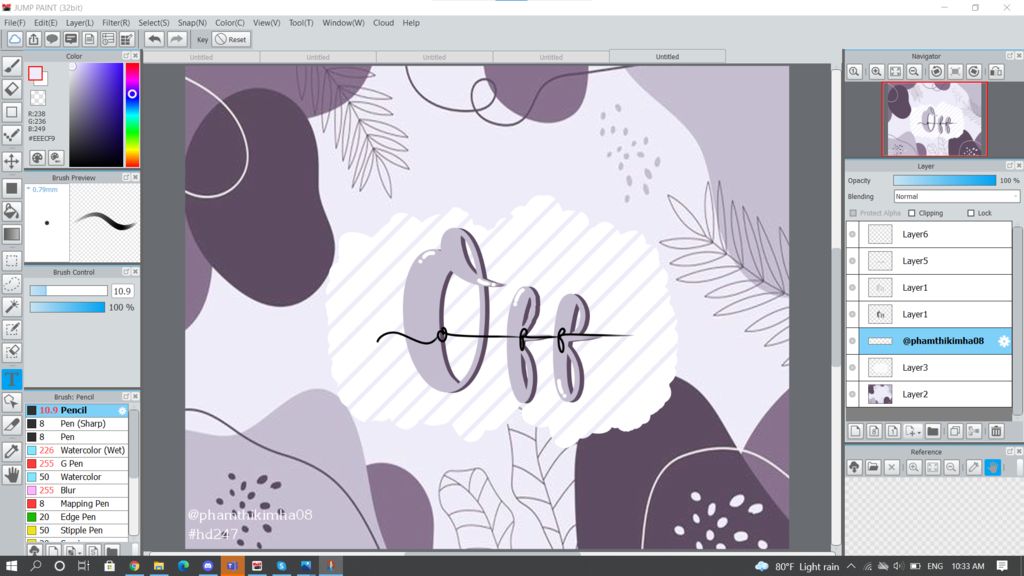Open a reference image file
Screen dimensions: 1024x576
point(873,467)
